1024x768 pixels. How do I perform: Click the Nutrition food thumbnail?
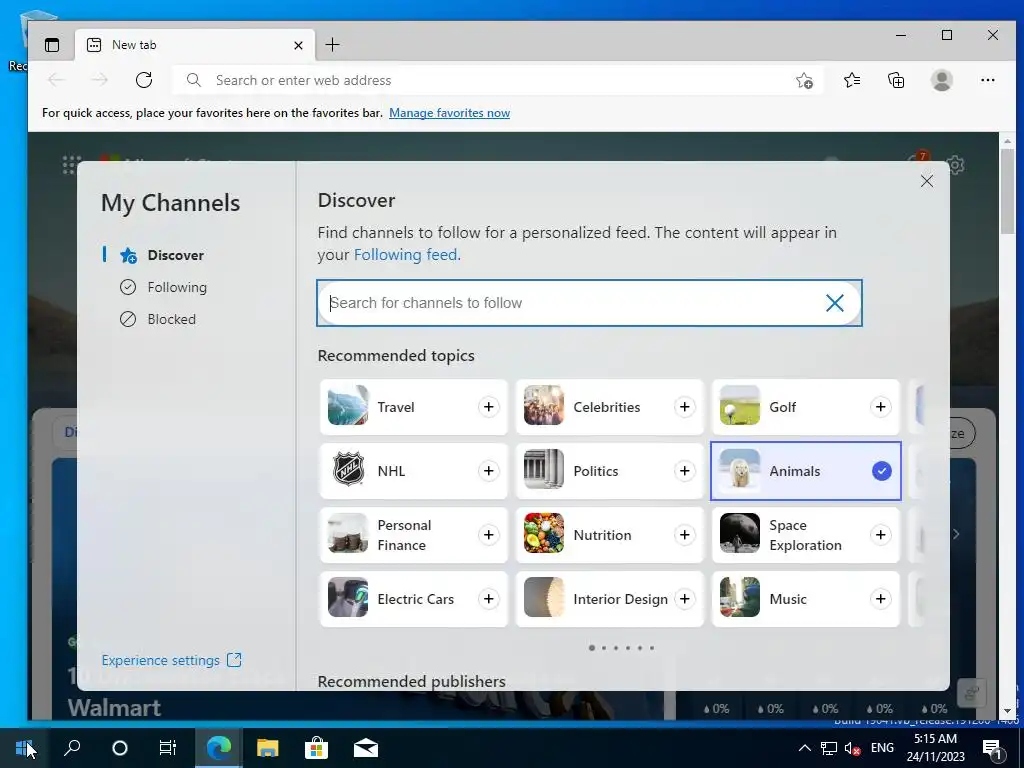pos(543,534)
